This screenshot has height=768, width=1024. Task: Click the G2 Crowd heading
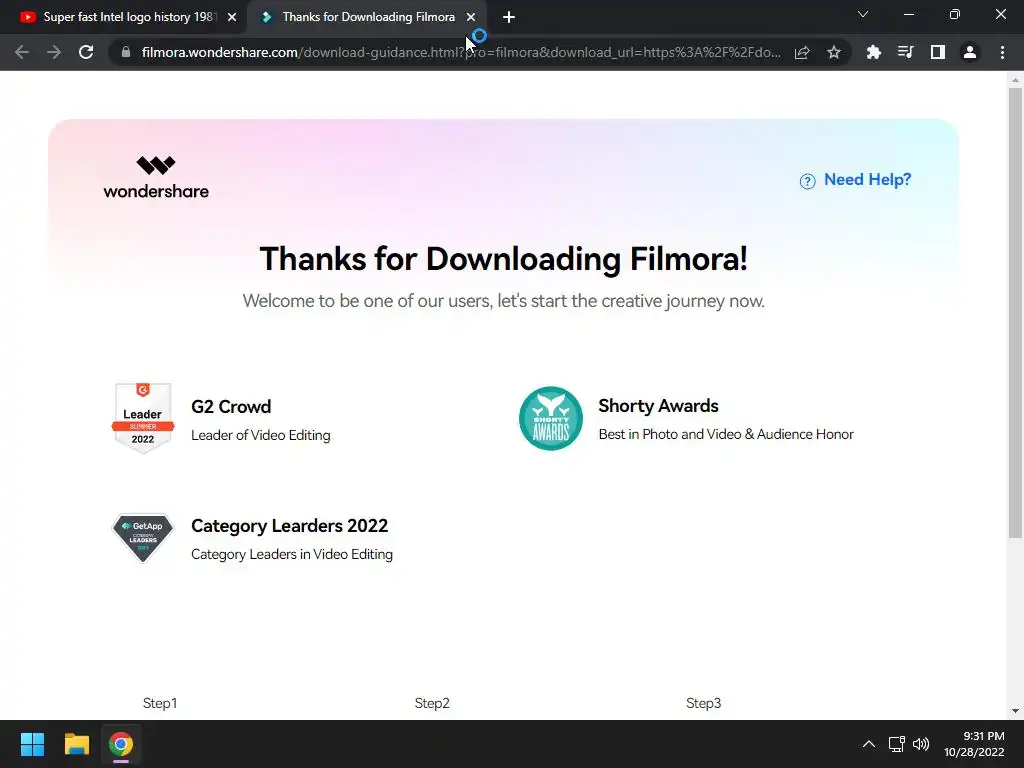point(231,406)
